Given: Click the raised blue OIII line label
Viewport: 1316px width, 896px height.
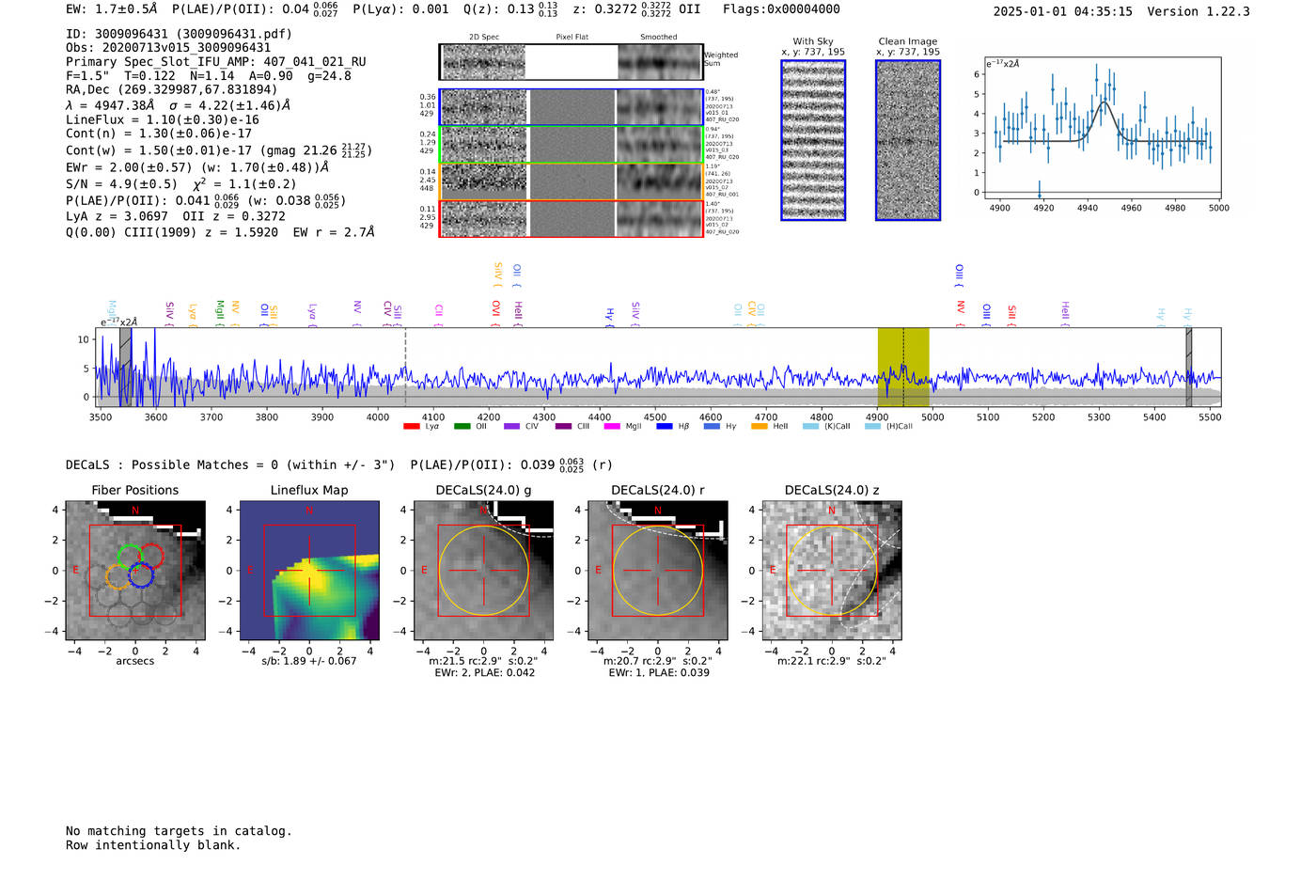Looking at the screenshot, I should tap(960, 275).
